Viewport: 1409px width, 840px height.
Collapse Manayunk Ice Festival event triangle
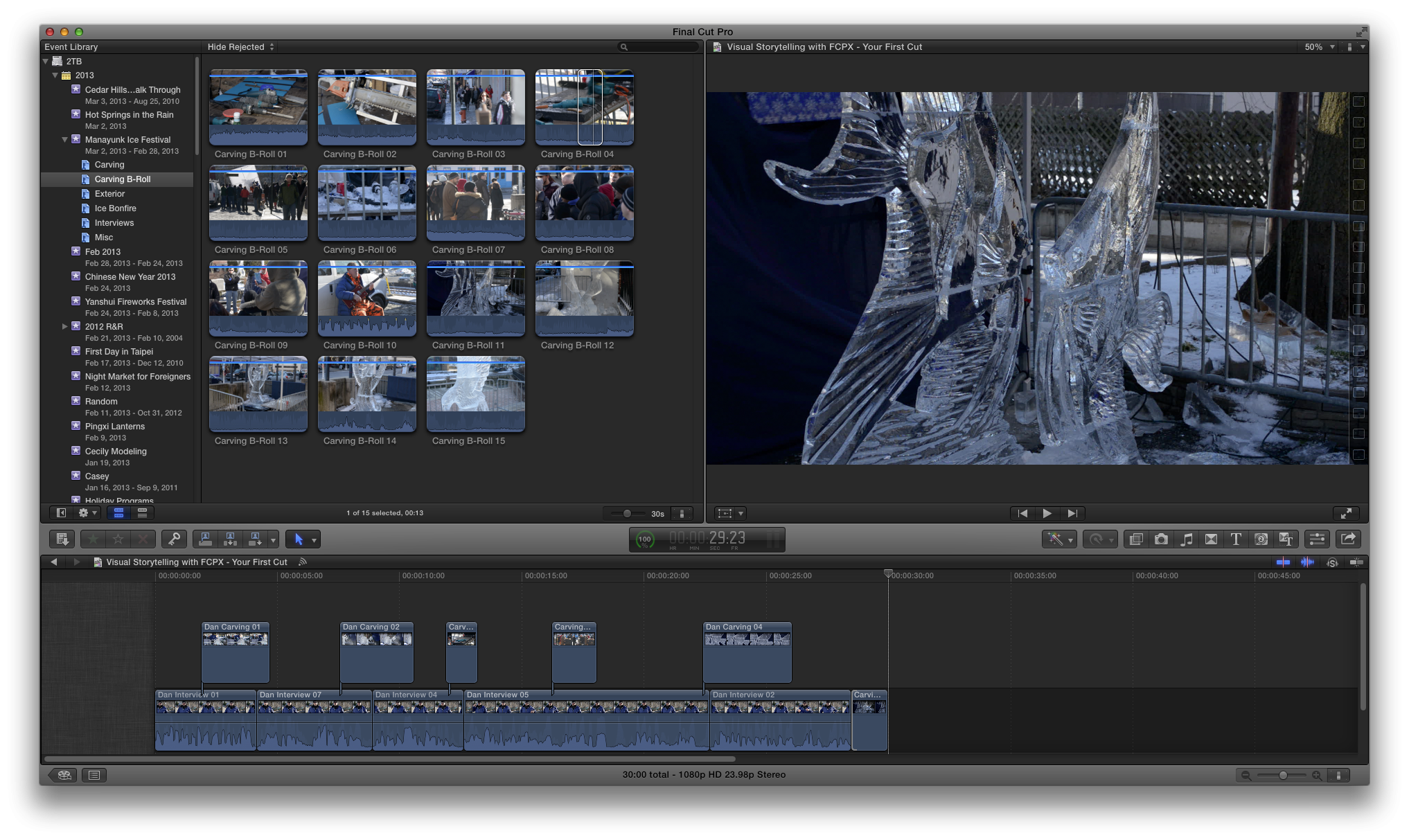(x=65, y=139)
